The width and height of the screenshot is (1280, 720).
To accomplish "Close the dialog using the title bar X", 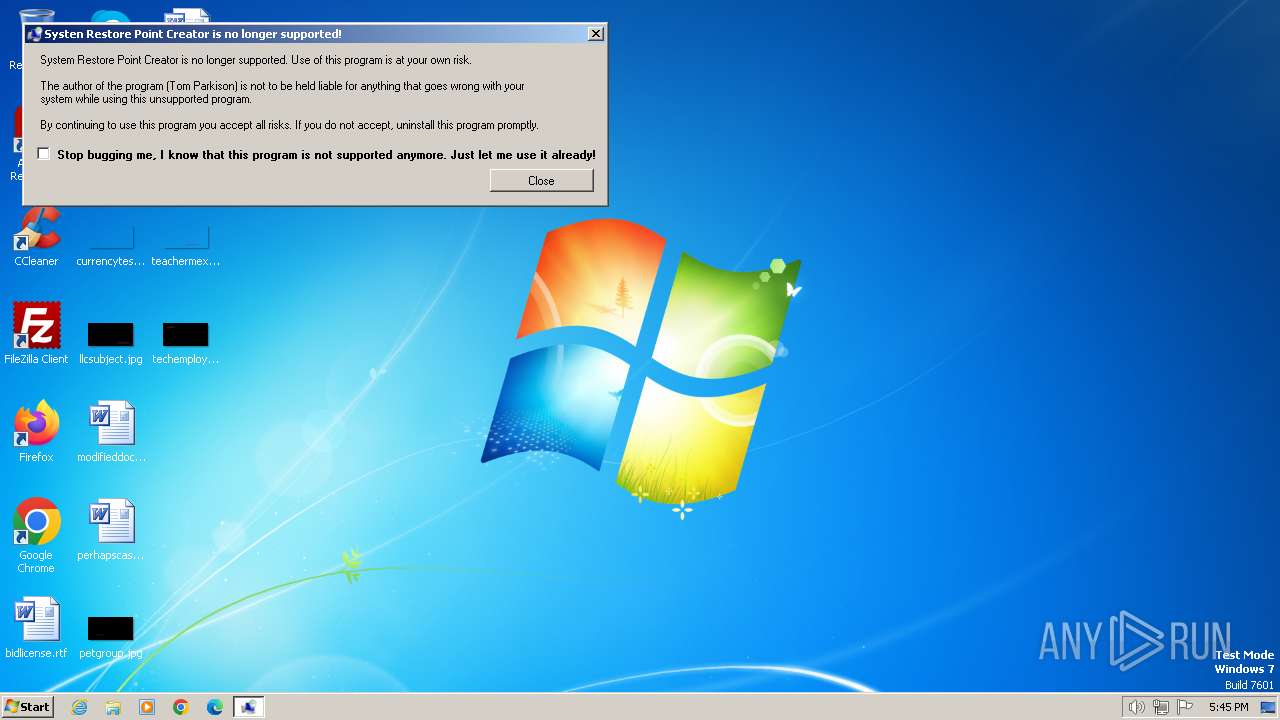I will pyautogui.click(x=595, y=34).
